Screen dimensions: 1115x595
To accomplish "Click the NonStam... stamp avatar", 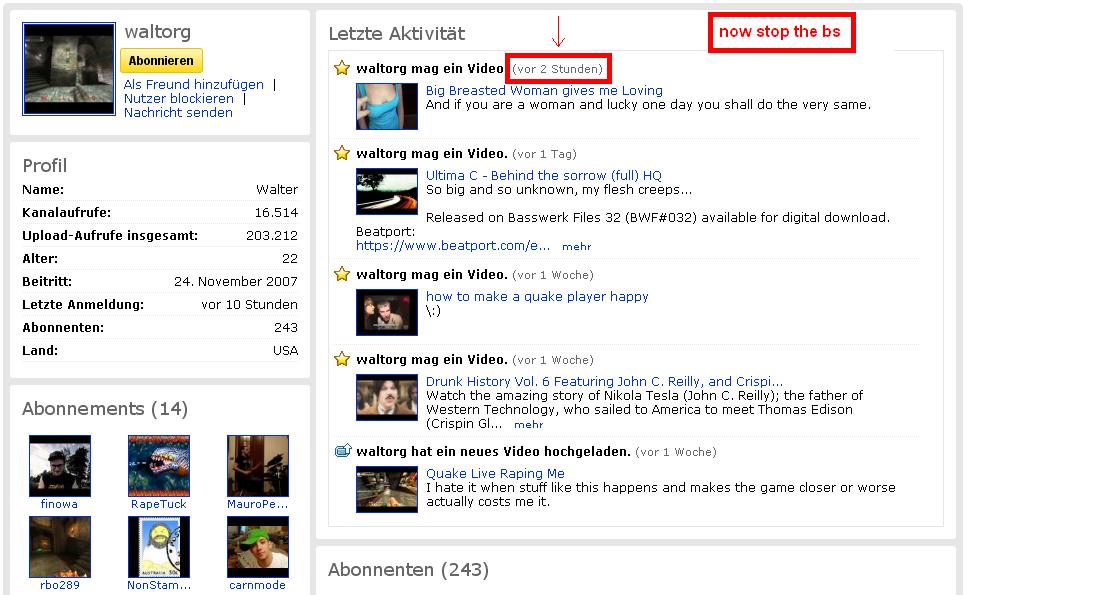I will coord(159,547).
